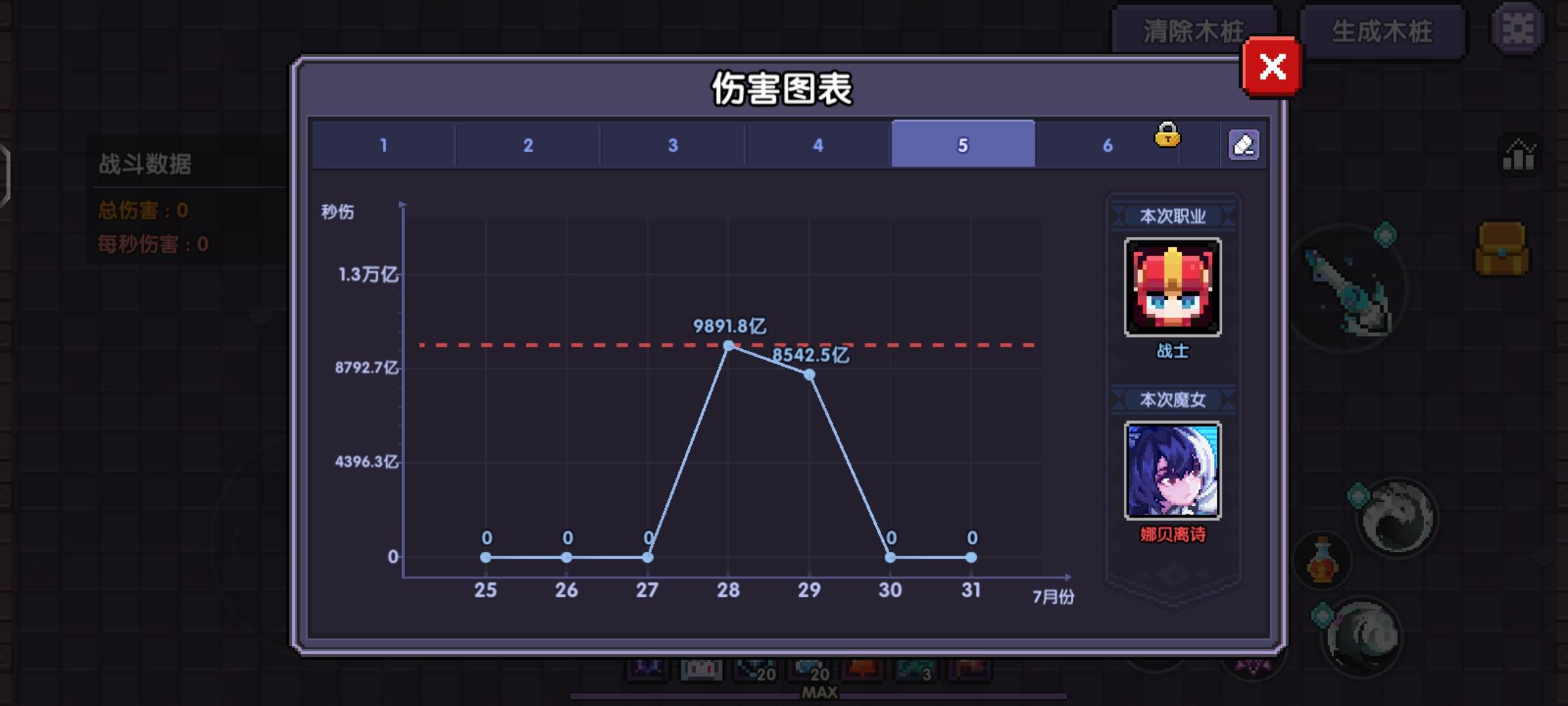The width and height of the screenshot is (1568, 706).
Task: Open the bar chart statistics icon
Action: point(1518,156)
